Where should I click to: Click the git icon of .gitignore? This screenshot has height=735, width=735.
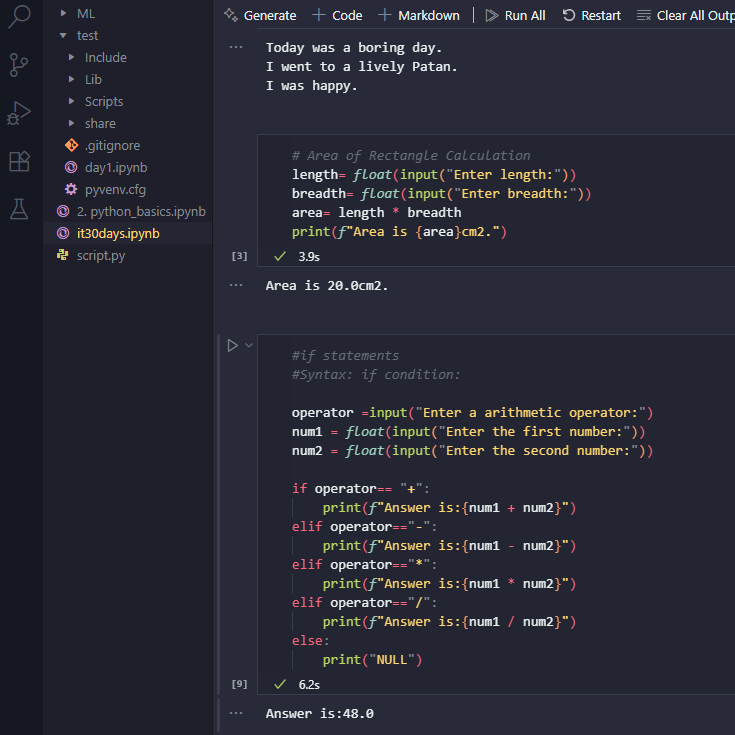click(71, 145)
